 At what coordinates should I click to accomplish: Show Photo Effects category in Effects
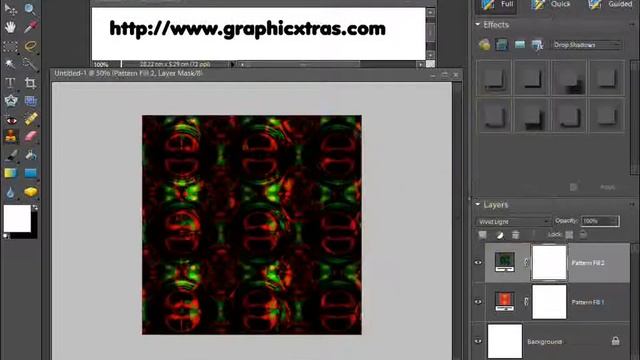coord(520,44)
